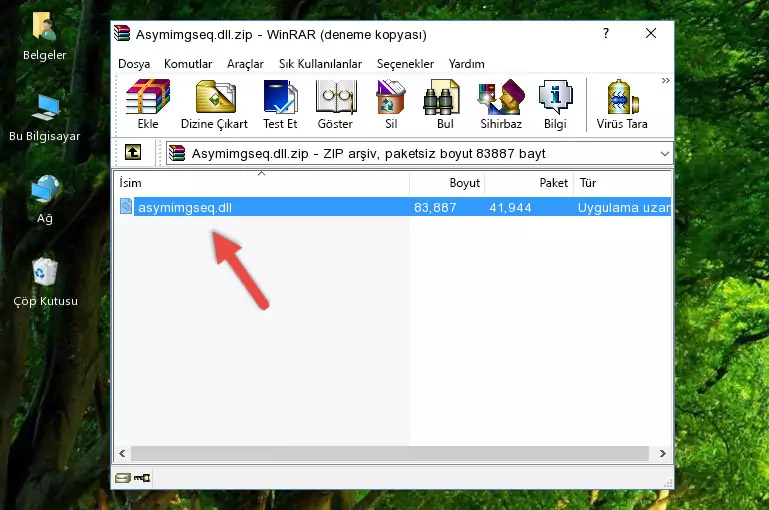769x510 pixels.
Task: Open the Dosya menu
Action: [134, 64]
